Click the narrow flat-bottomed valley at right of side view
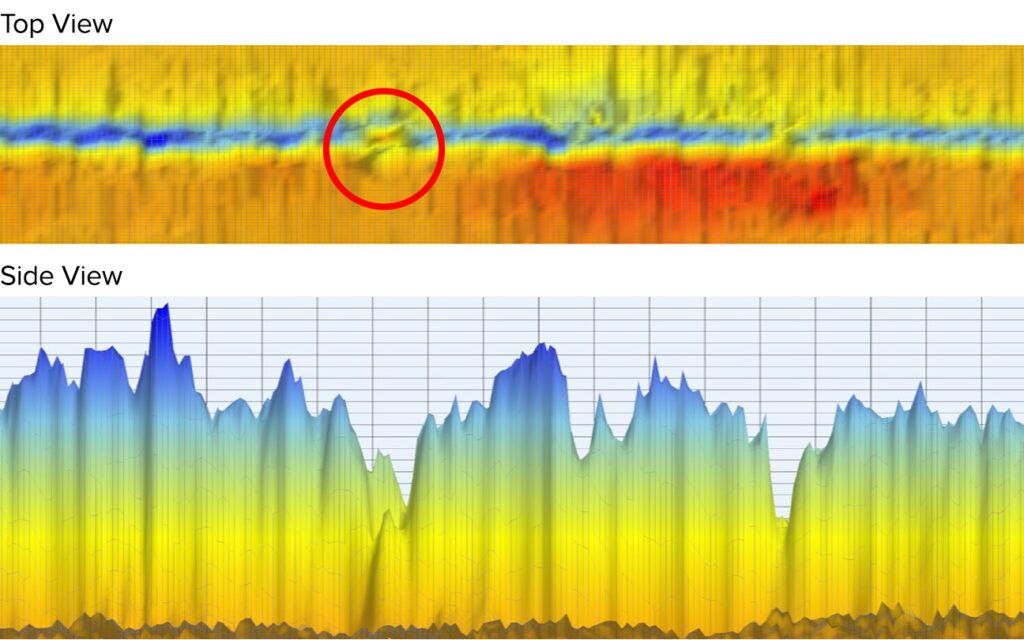This screenshot has width=1024, height=640. 781,503
